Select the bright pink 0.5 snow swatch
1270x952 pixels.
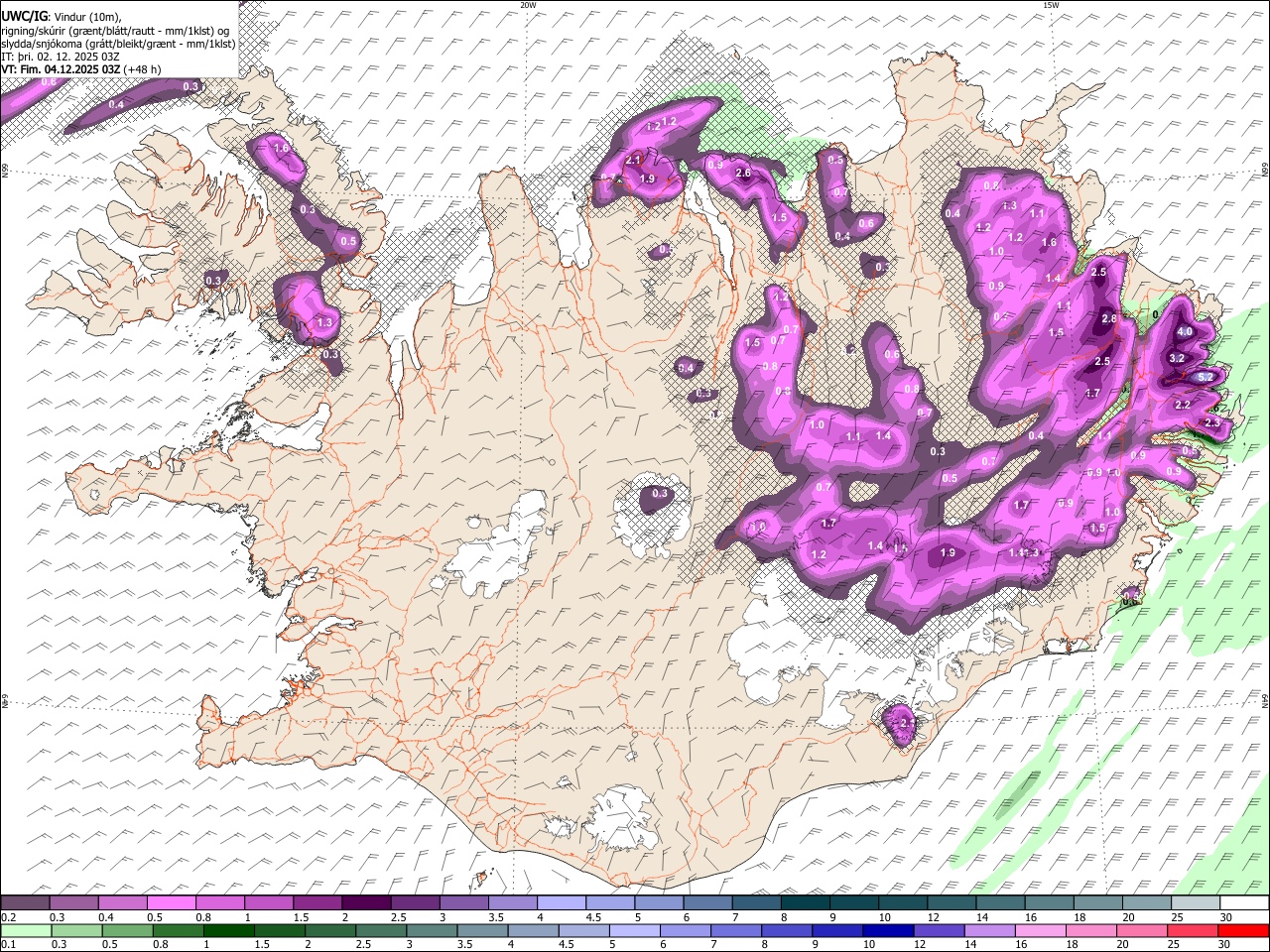(171, 902)
